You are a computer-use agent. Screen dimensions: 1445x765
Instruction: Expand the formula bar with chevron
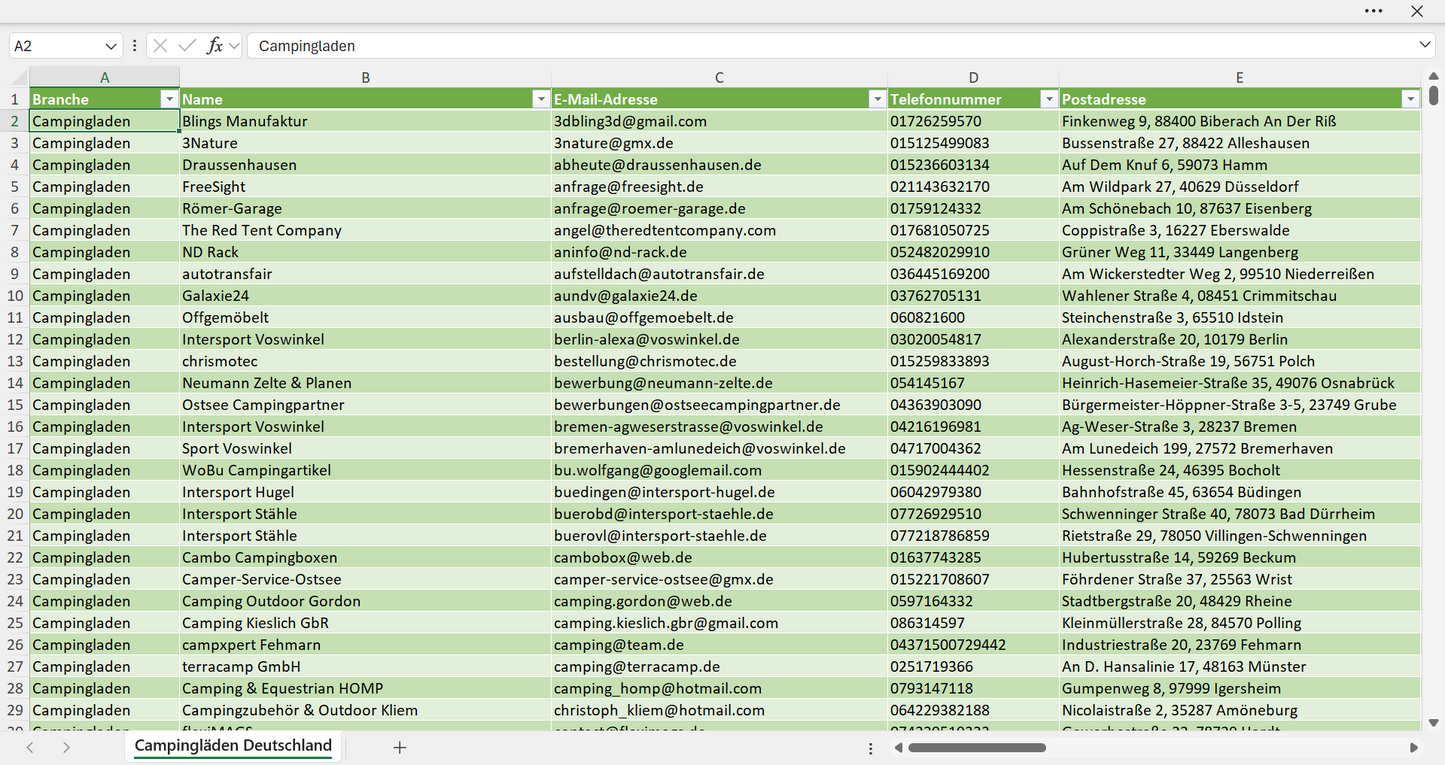[1425, 45]
